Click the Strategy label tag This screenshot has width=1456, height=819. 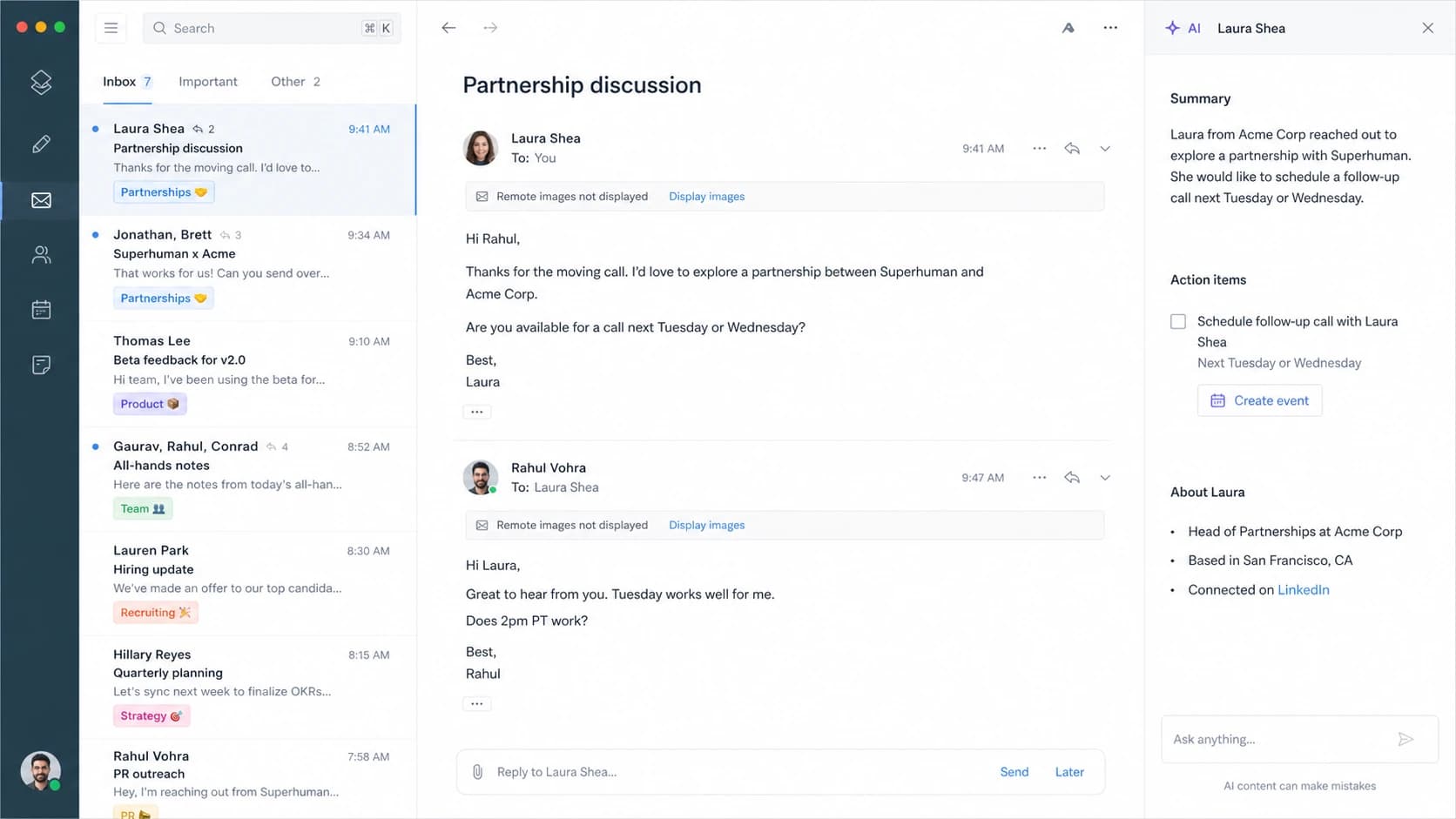[x=152, y=716]
